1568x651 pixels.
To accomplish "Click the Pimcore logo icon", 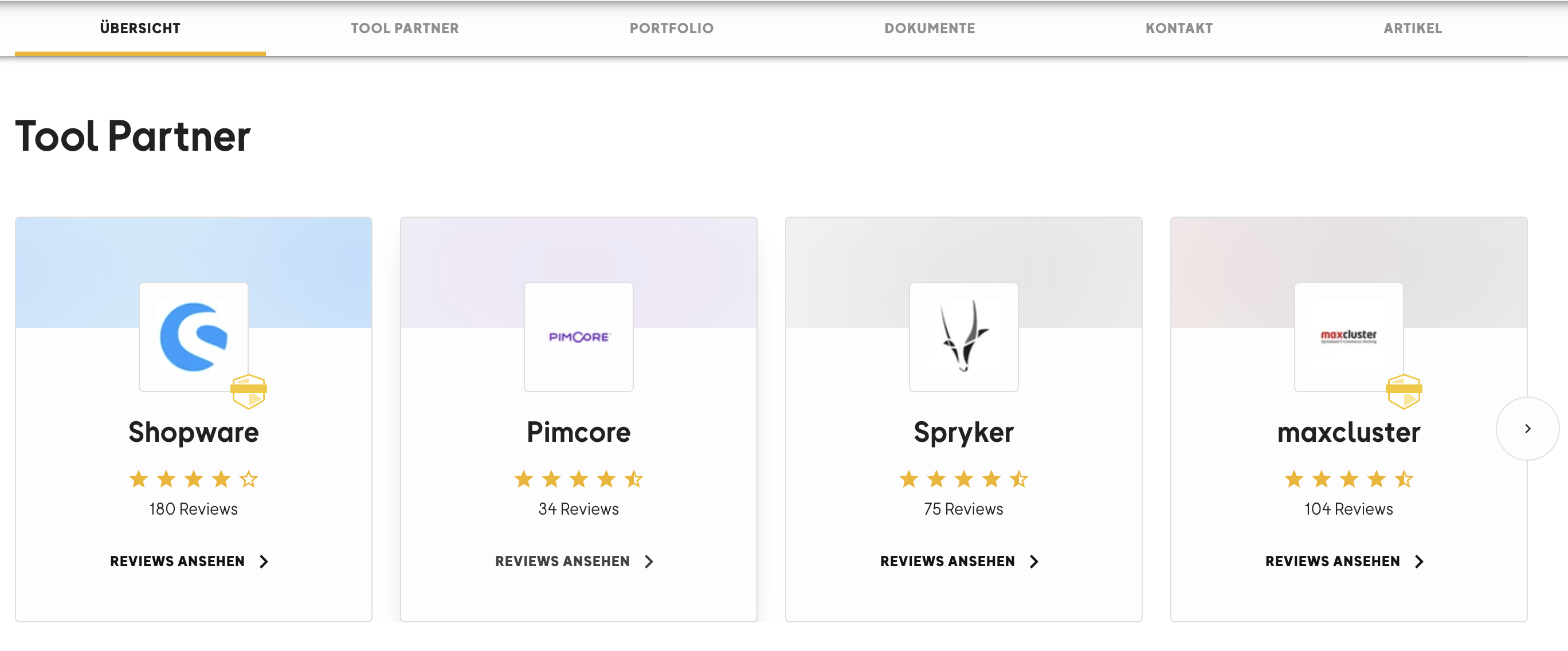I will (x=578, y=336).
